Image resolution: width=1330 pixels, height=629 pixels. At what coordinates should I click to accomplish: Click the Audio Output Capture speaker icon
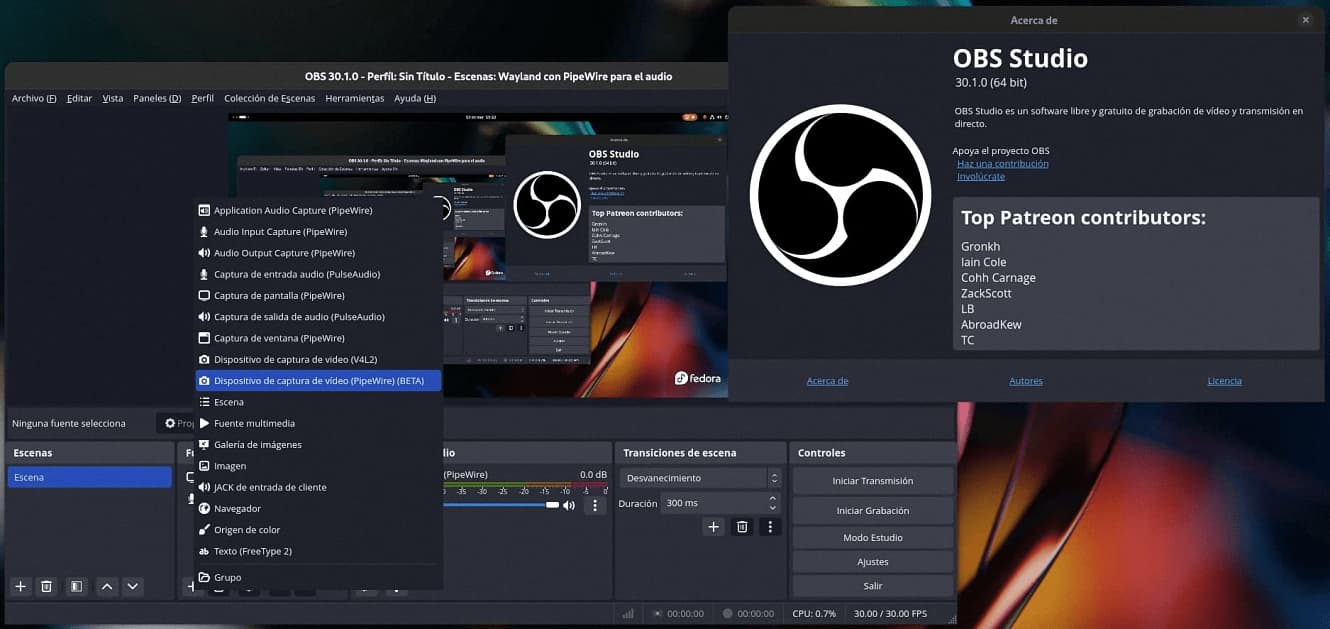pos(204,253)
